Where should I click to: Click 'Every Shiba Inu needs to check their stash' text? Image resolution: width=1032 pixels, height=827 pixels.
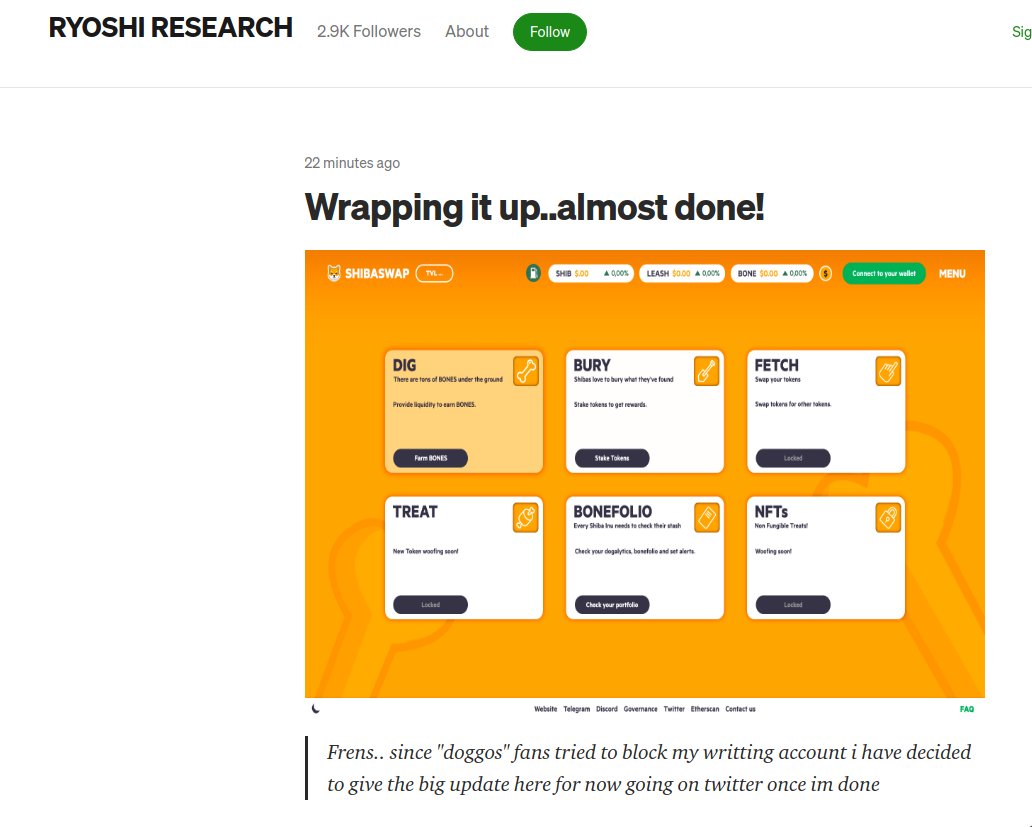click(x=627, y=526)
